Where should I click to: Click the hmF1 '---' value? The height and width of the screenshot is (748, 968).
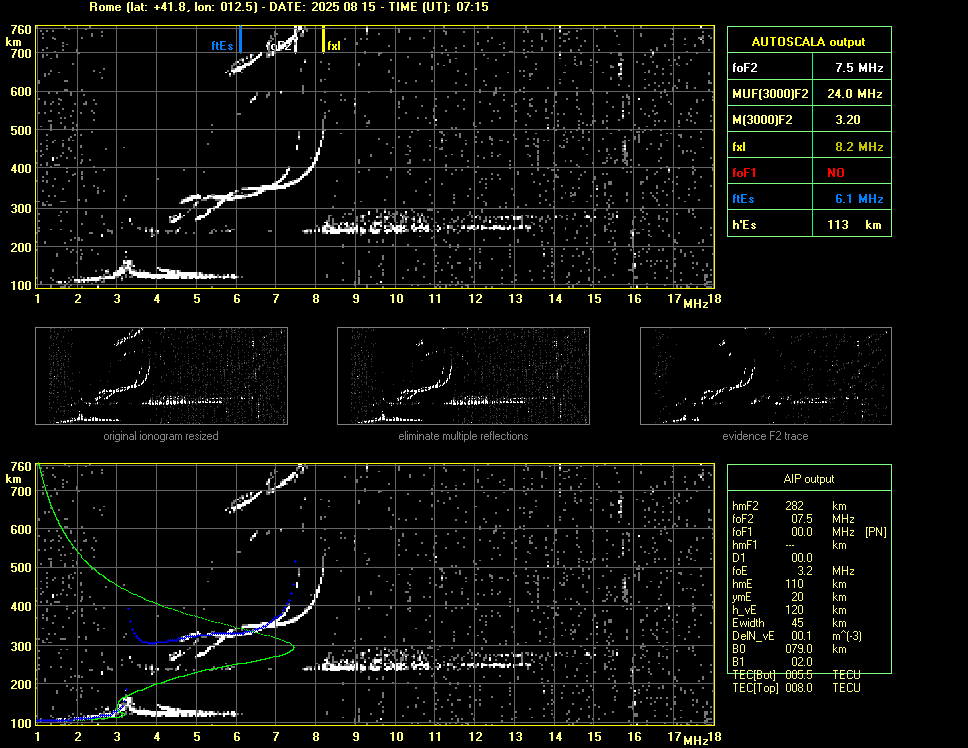click(790, 545)
